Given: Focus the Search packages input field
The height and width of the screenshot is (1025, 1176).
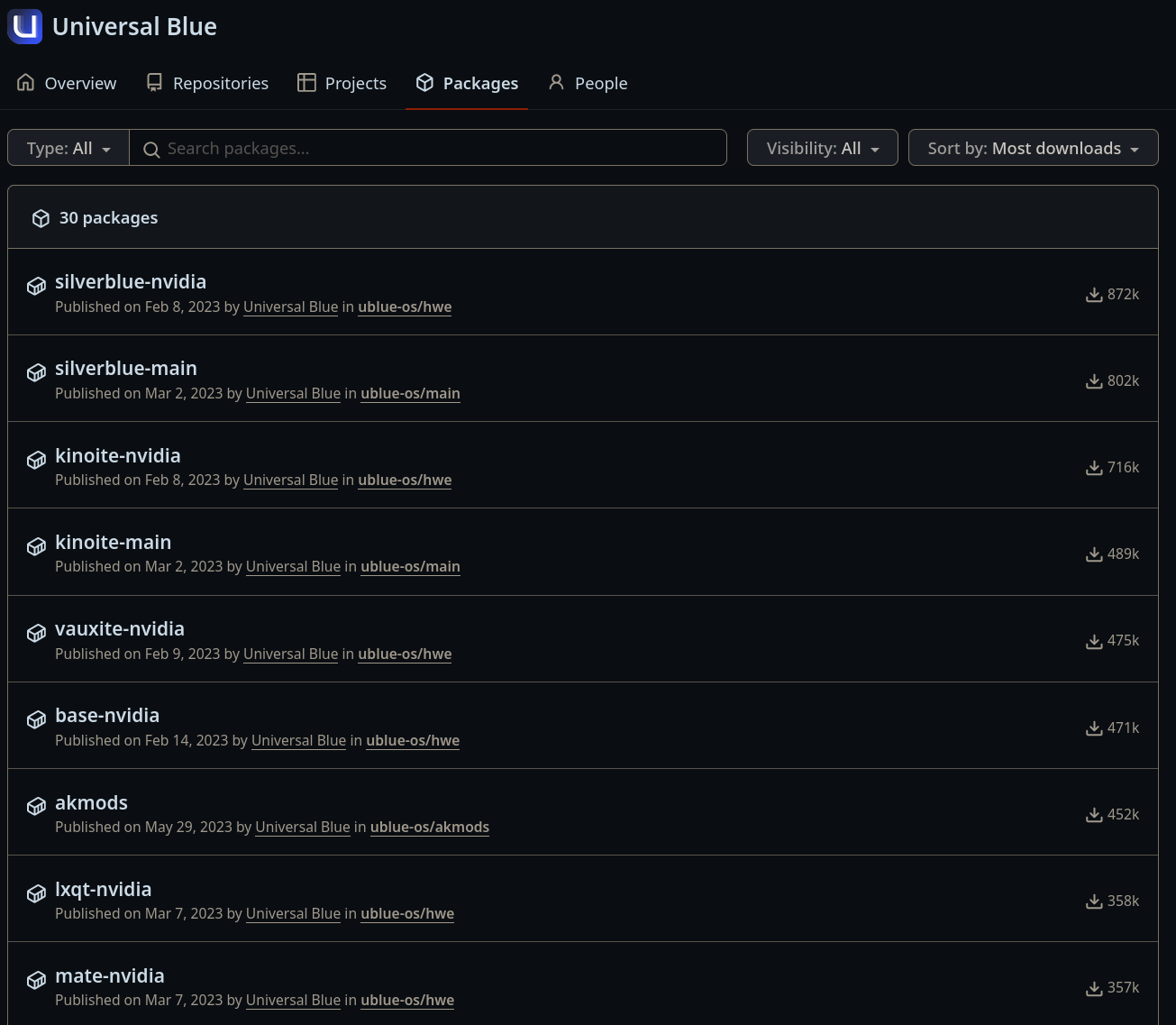Looking at the screenshot, I should [x=428, y=148].
